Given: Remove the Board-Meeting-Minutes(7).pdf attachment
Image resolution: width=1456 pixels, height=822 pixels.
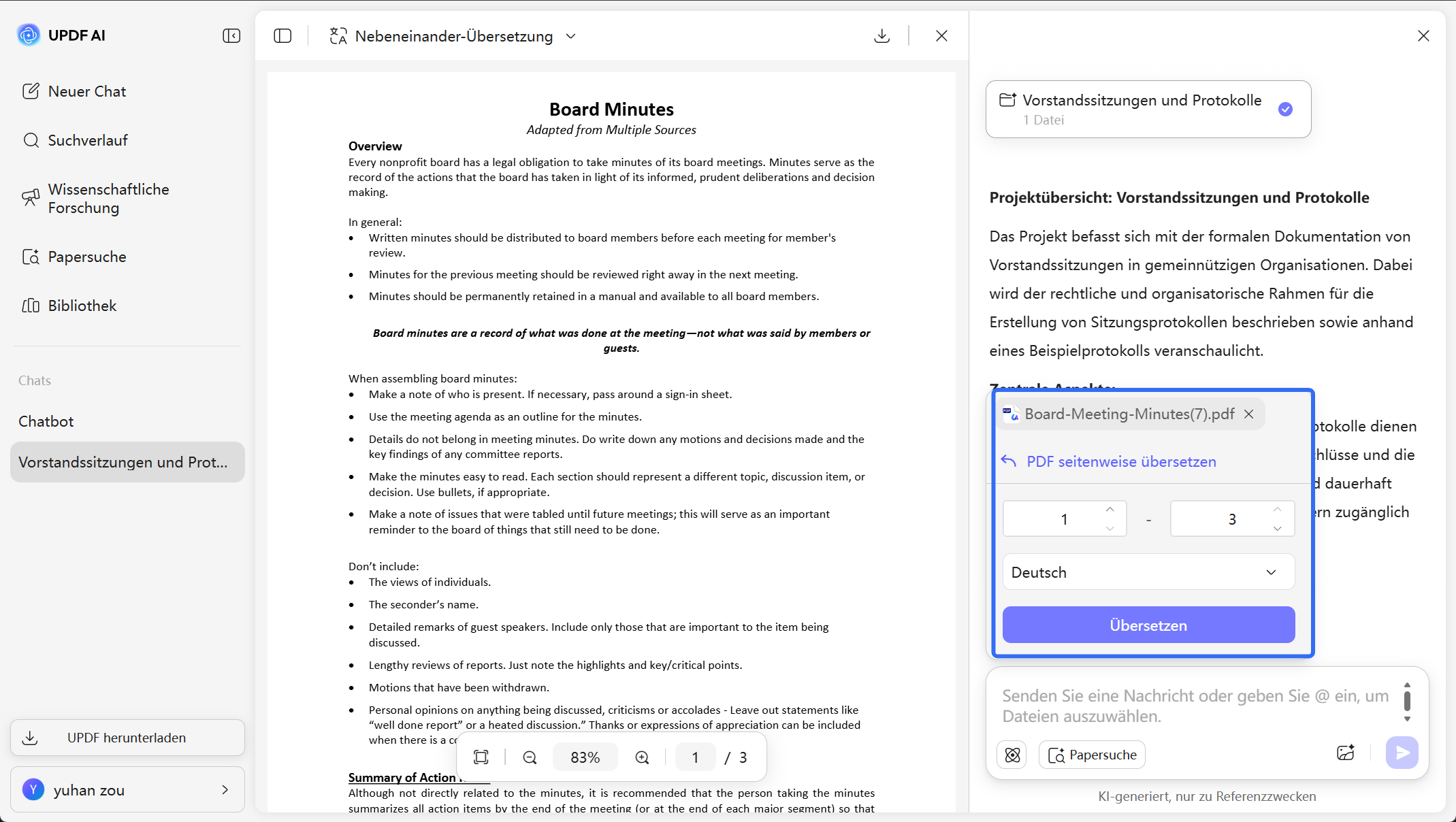Looking at the screenshot, I should [x=1249, y=414].
